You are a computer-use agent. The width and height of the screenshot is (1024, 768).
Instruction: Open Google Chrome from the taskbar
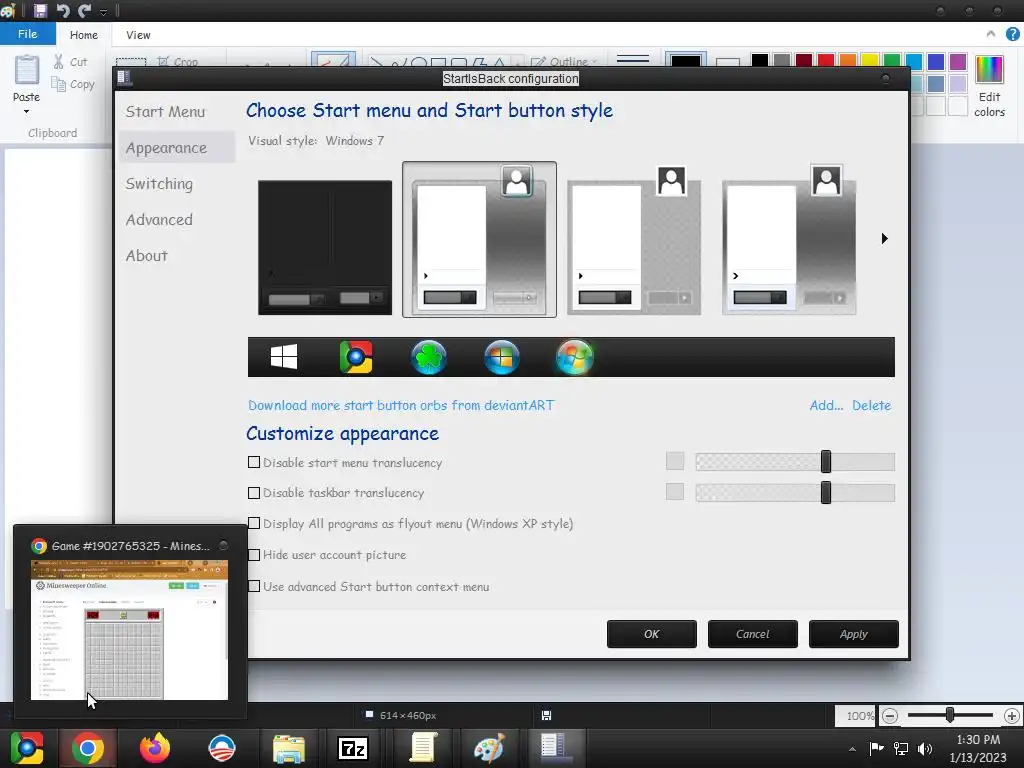point(88,748)
